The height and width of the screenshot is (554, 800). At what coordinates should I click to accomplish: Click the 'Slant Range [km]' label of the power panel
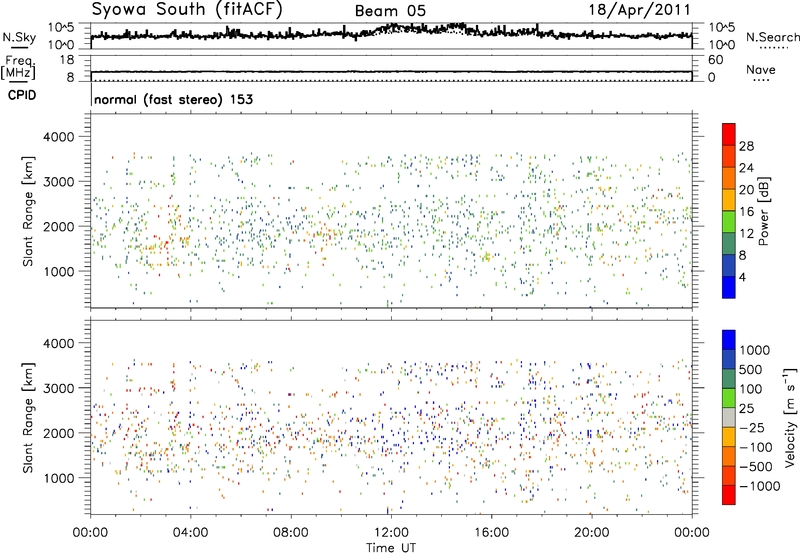(28, 211)
